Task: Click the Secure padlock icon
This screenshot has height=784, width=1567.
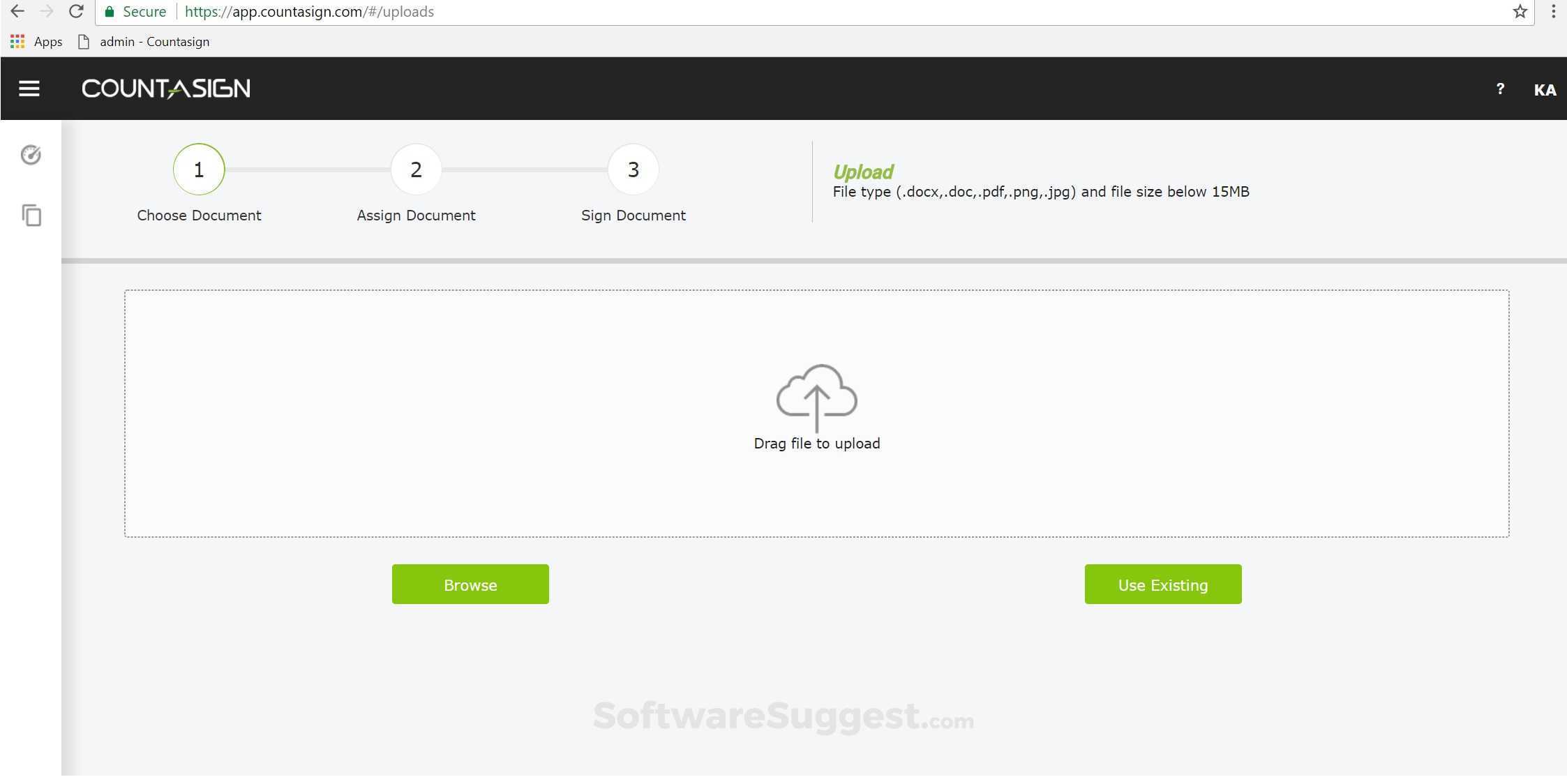Action: 110,11
